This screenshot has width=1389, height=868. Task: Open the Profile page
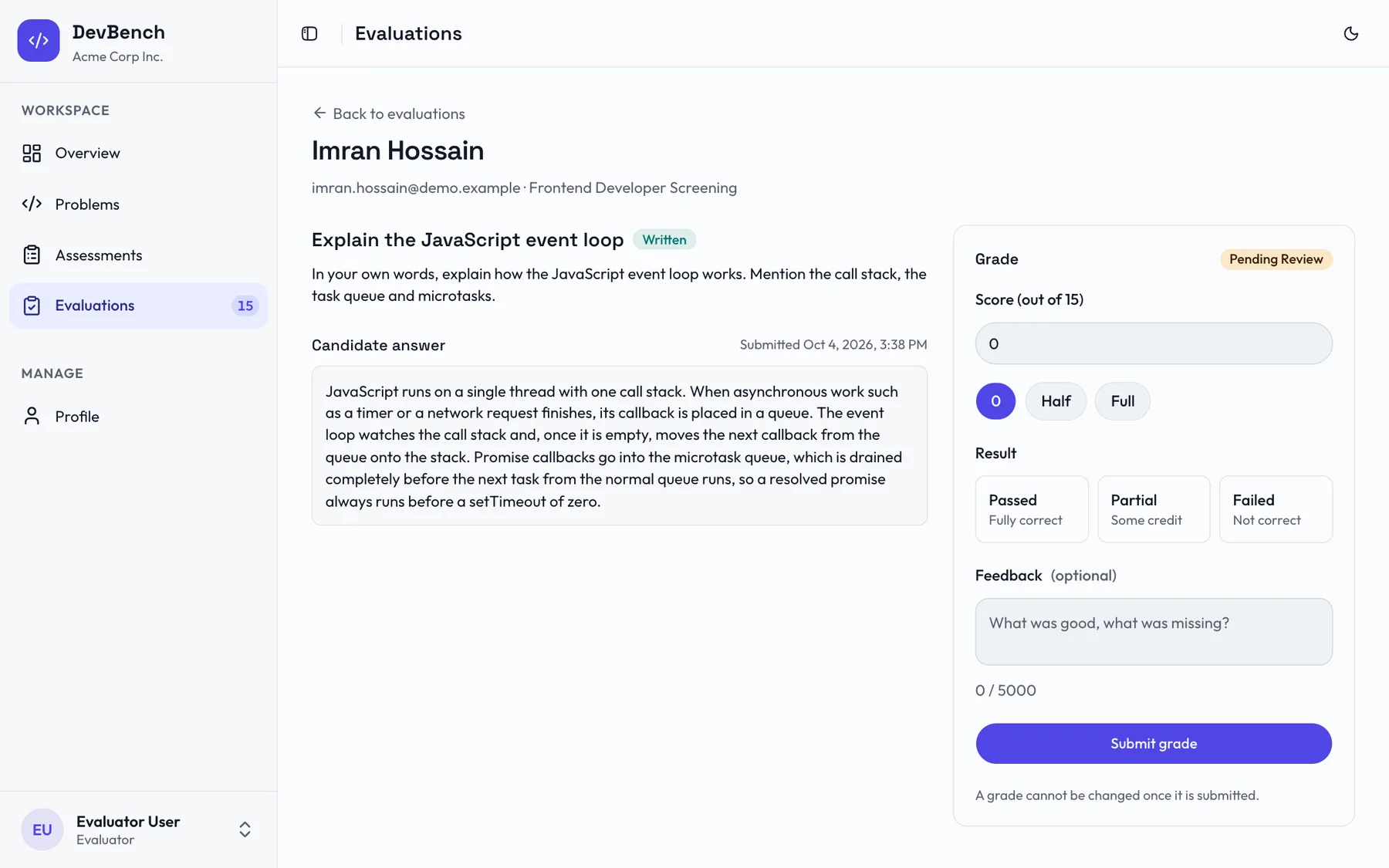pyautogui.click(x=139, y=417)
